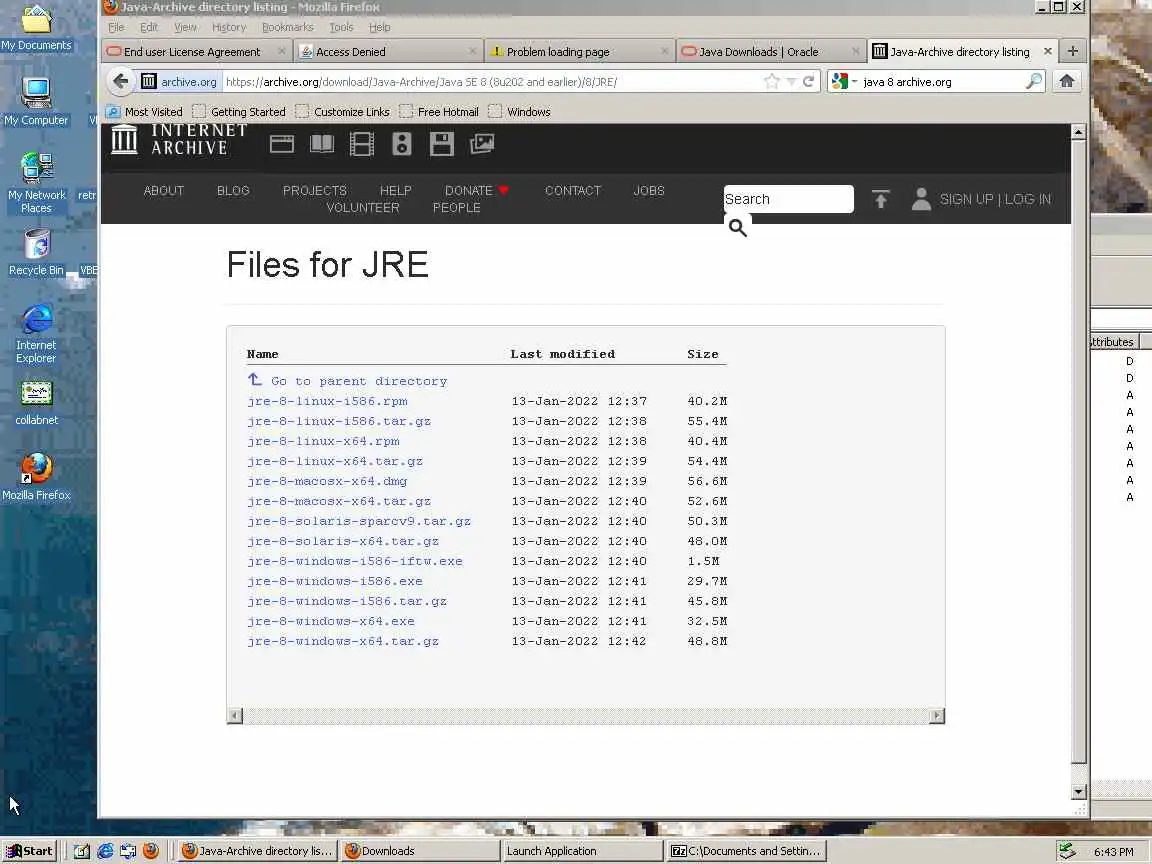Click the user avatar icon
This screenshot has height=864, width=1152.
click(x=921, y=199)
